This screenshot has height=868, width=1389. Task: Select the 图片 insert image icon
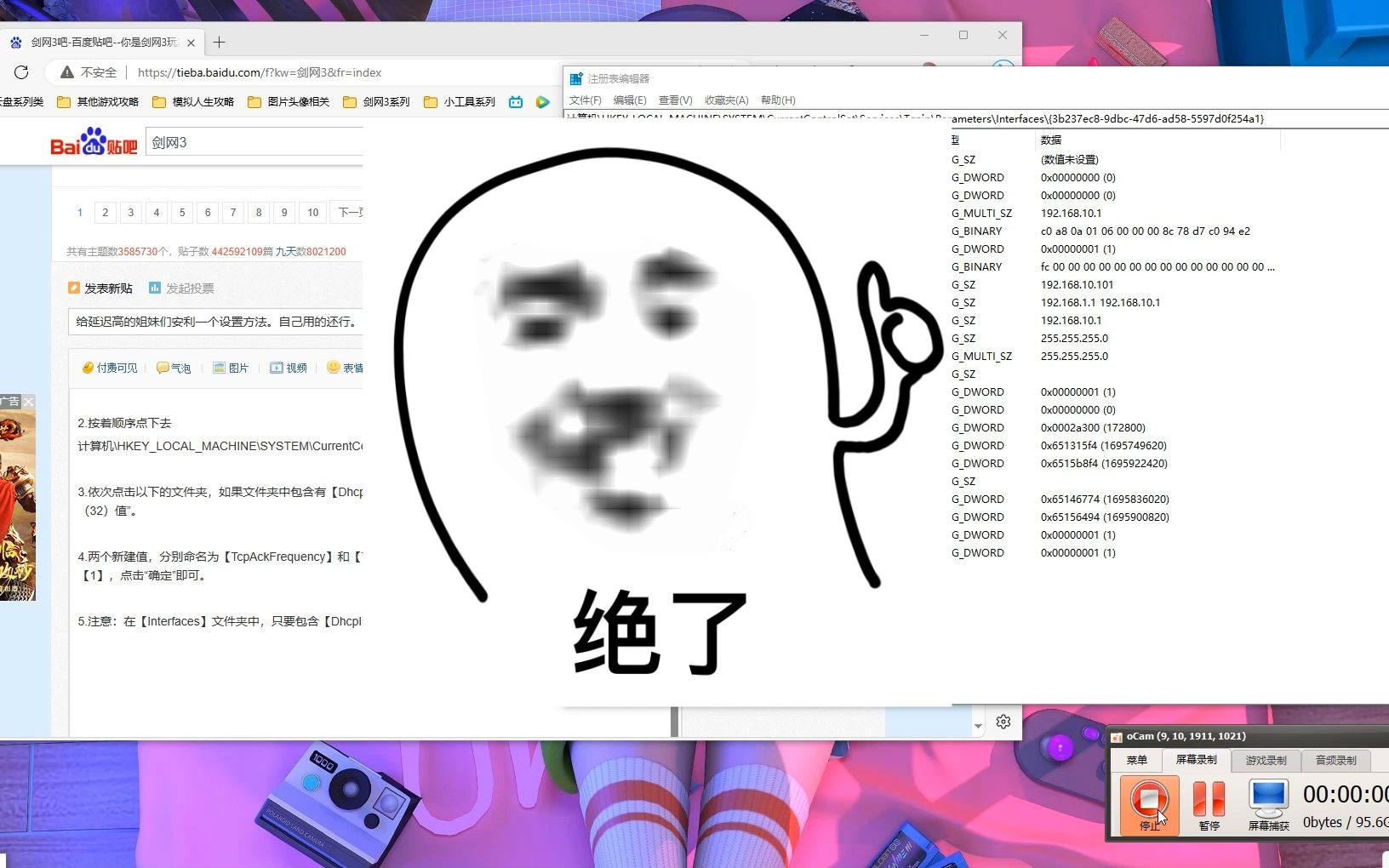click(220, 369)
